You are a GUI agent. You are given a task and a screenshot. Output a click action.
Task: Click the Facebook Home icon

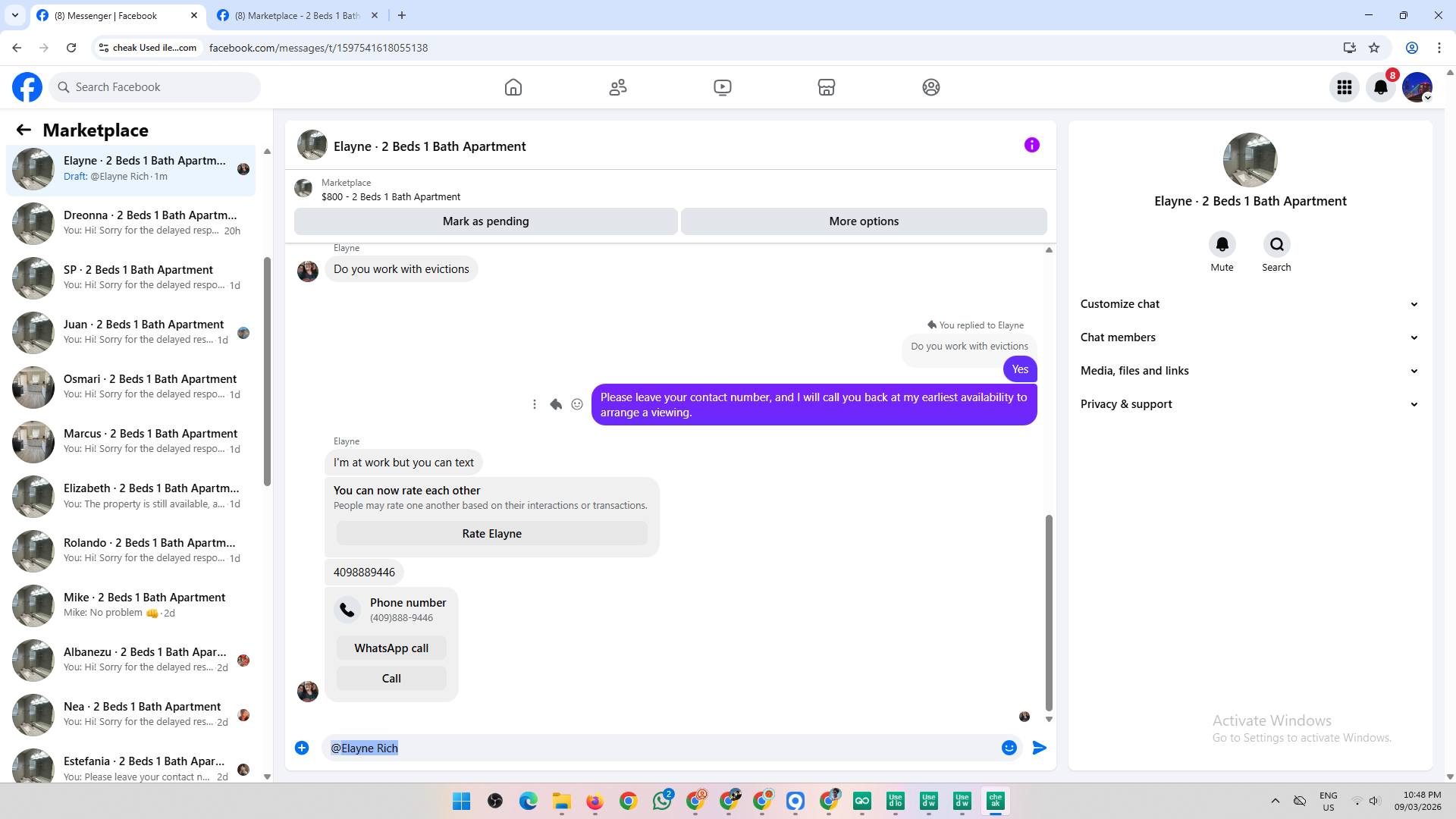513,87
